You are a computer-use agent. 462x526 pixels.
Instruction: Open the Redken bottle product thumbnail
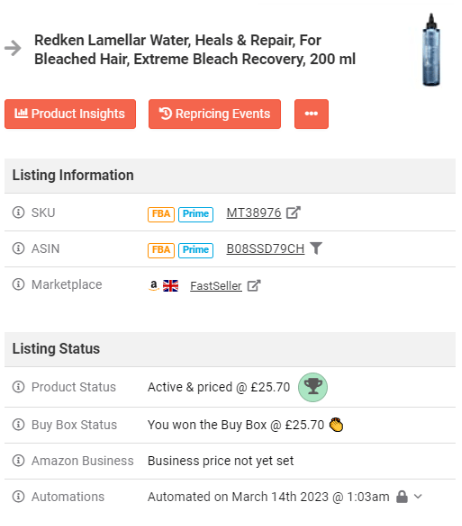[431, 50]
